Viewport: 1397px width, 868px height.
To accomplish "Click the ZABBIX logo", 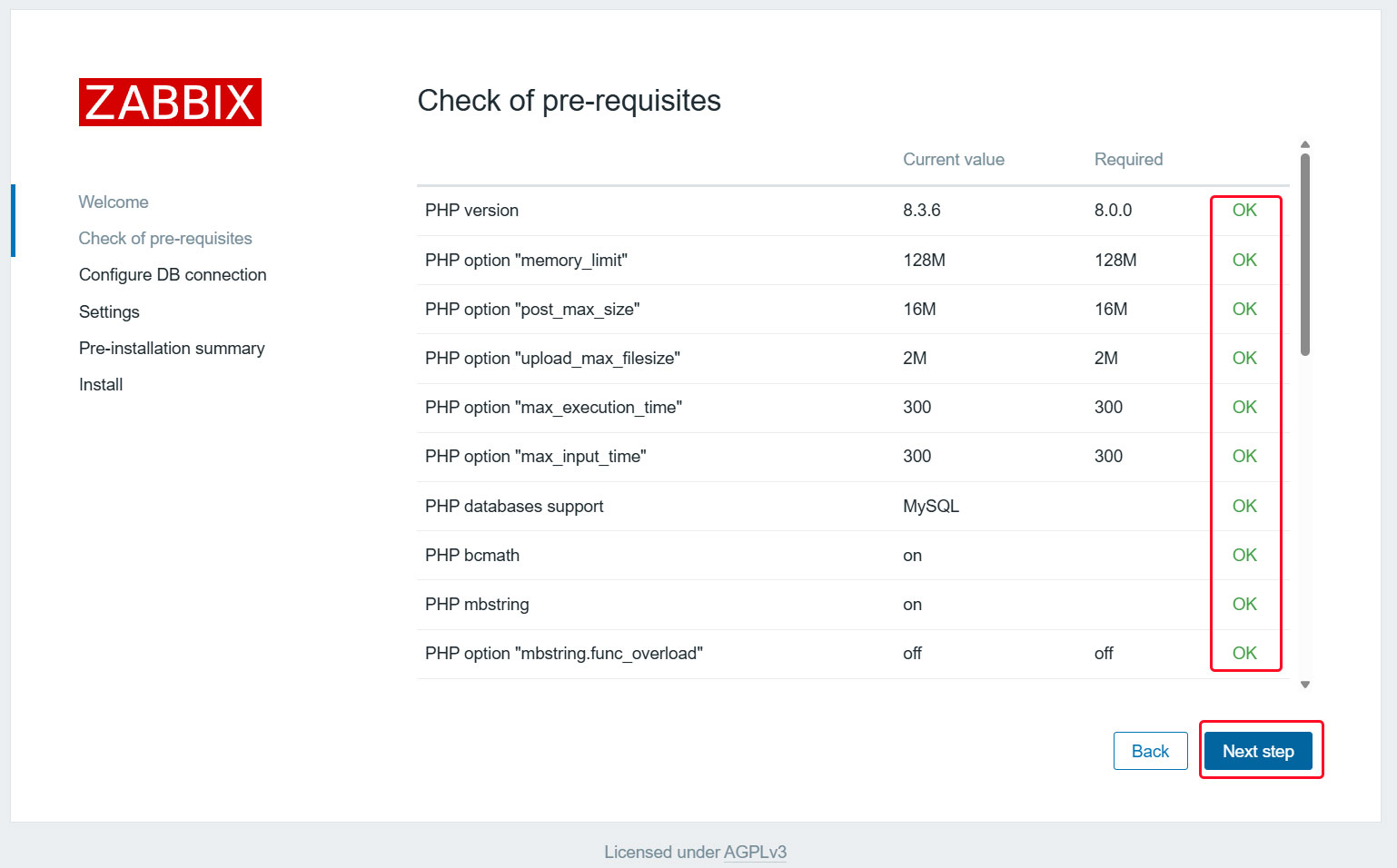I will 170,102.
